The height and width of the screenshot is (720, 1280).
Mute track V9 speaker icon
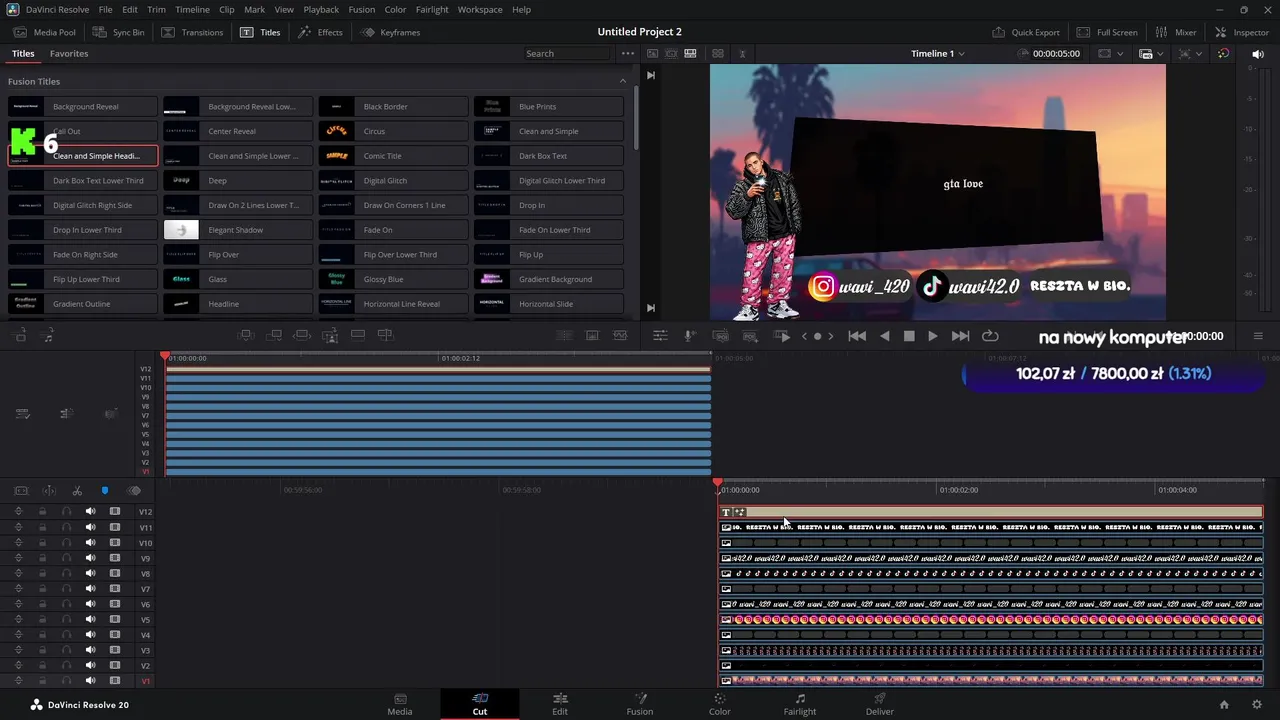click(90, 558)
